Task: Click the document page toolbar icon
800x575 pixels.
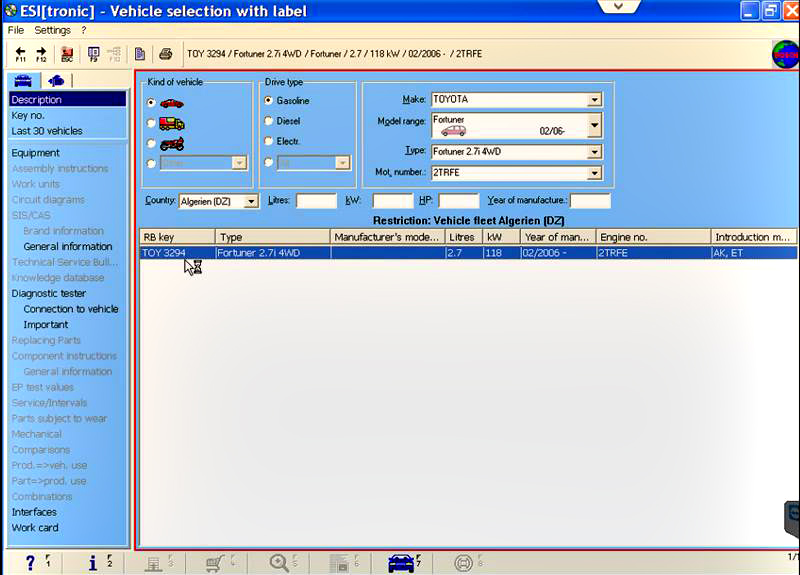Action: pos(140,54)
